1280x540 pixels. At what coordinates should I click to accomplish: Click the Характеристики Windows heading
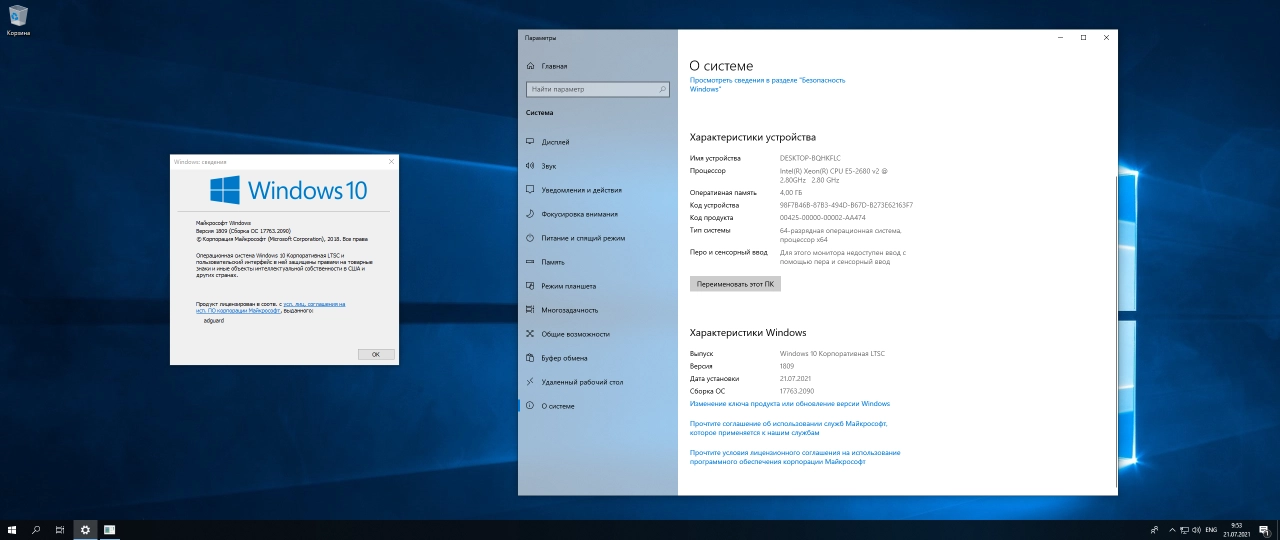[748, 332]
